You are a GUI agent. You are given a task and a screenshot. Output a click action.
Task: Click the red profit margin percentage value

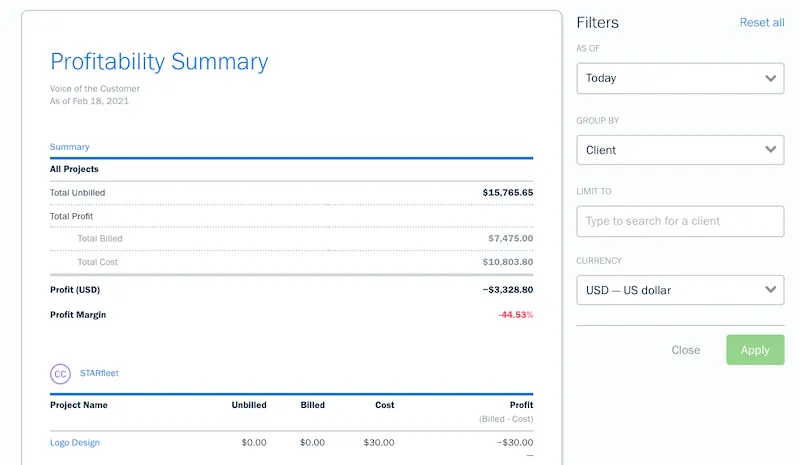click(515, 315)
